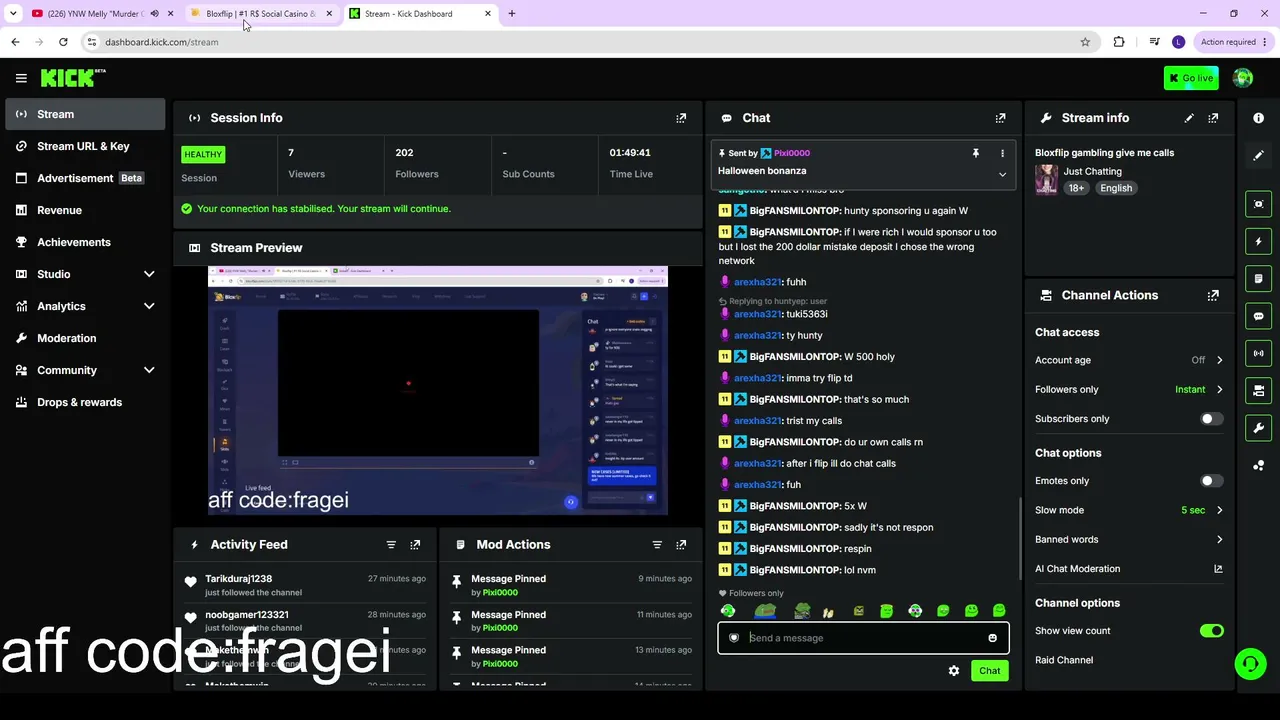Switch to the Bloxflip browser tab

261,14
